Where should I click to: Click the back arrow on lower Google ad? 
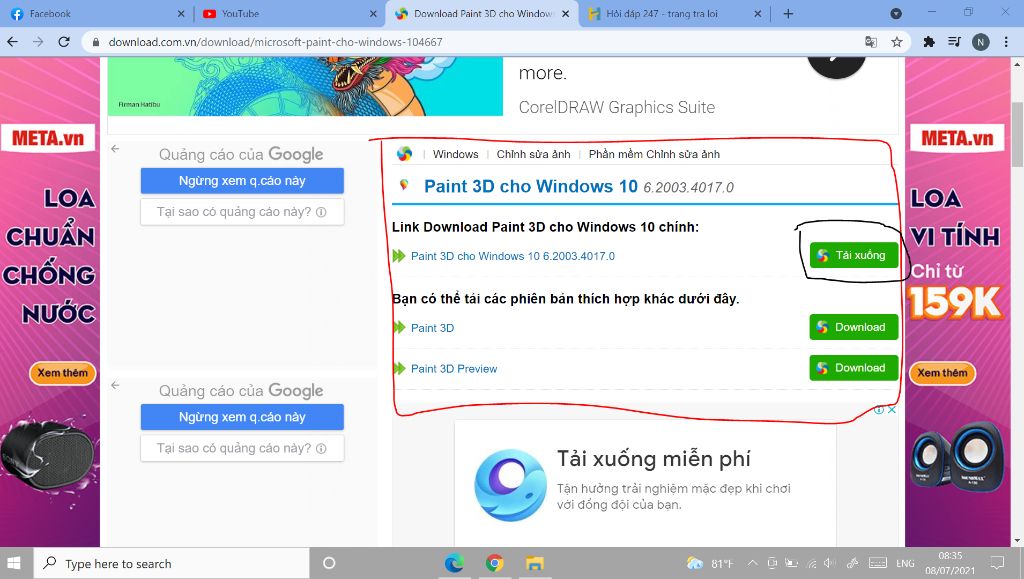(115, 385)
